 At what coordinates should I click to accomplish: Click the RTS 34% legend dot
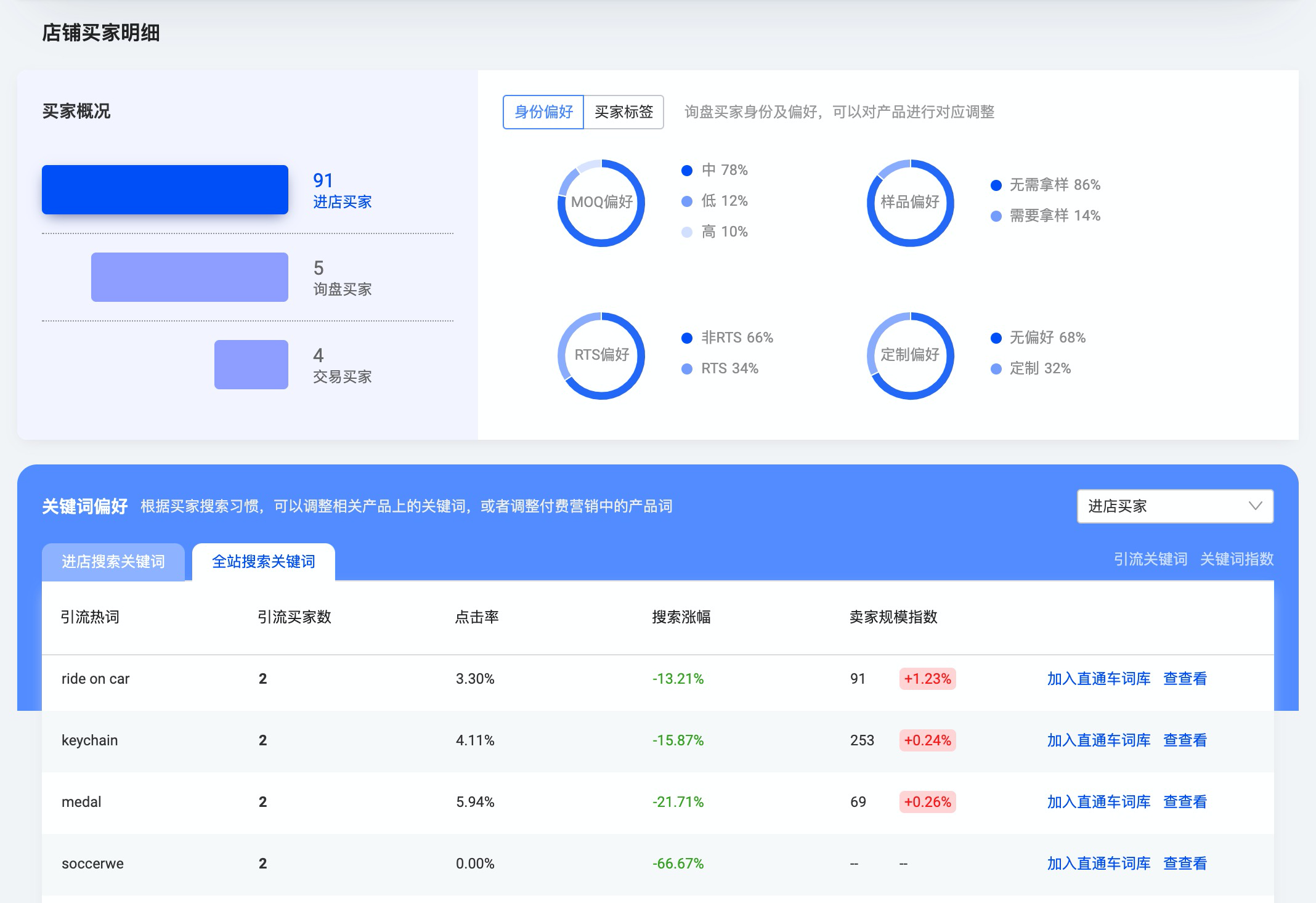(687, 369)
